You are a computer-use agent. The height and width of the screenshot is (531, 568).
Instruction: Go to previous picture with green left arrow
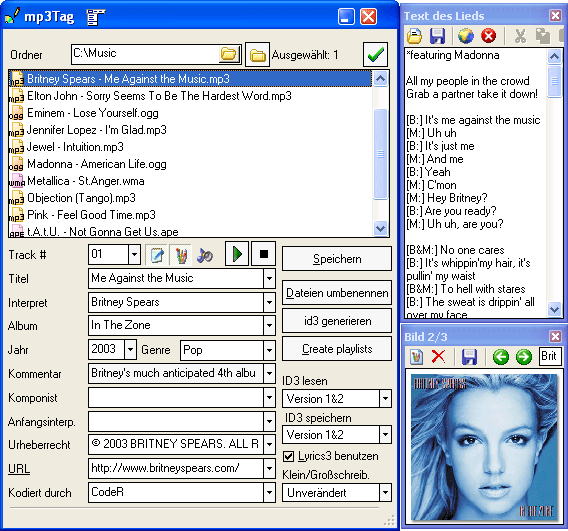tap(501, 357)
